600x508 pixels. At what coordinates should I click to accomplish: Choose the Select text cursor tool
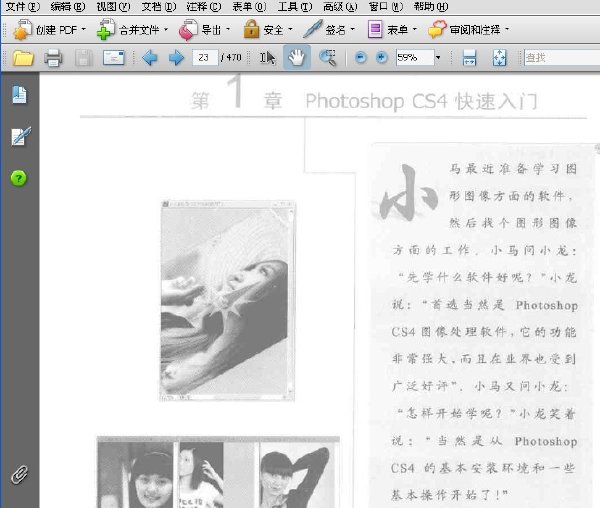click(x=267, y=58)
